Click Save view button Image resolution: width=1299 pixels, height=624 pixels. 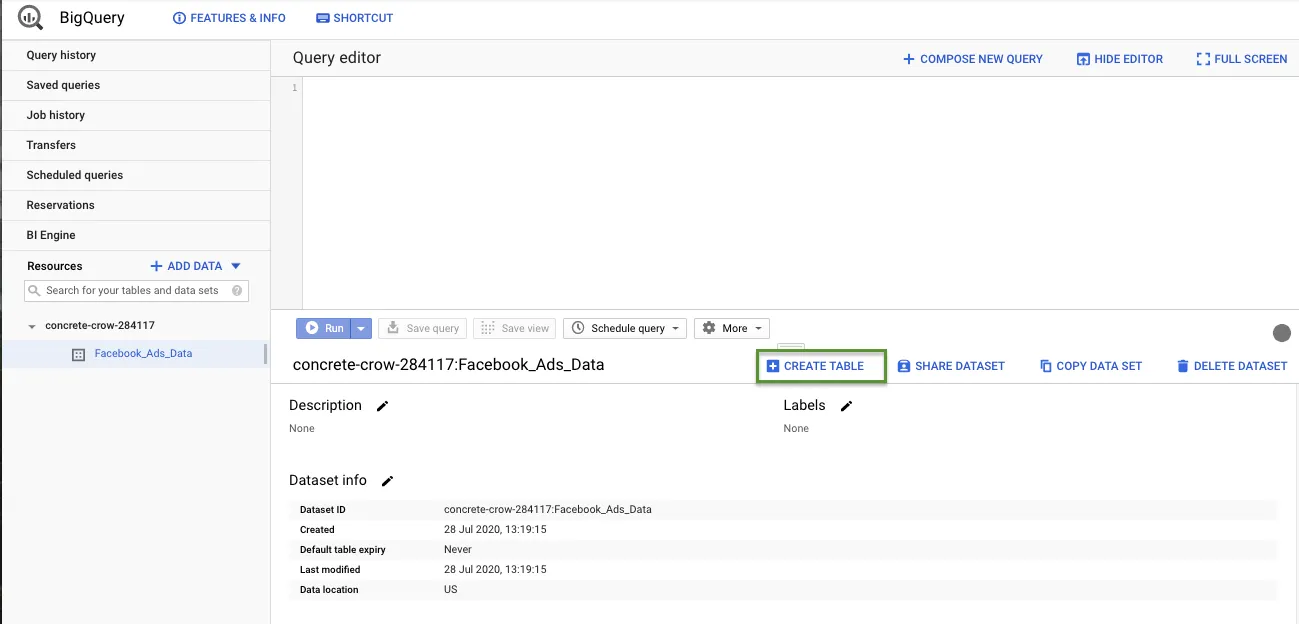(x=515, y=328)
